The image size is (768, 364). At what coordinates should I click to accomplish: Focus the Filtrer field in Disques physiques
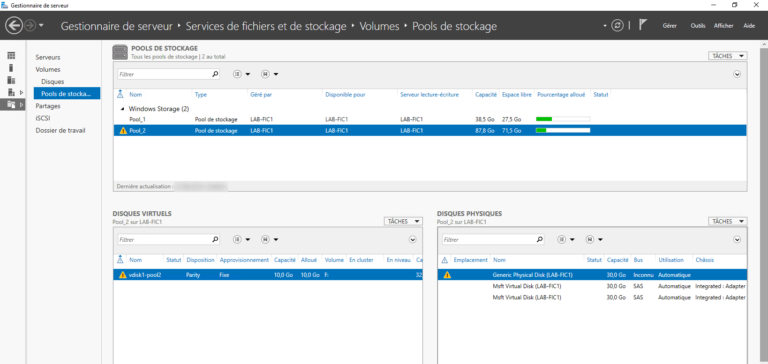tap(489, 240)
